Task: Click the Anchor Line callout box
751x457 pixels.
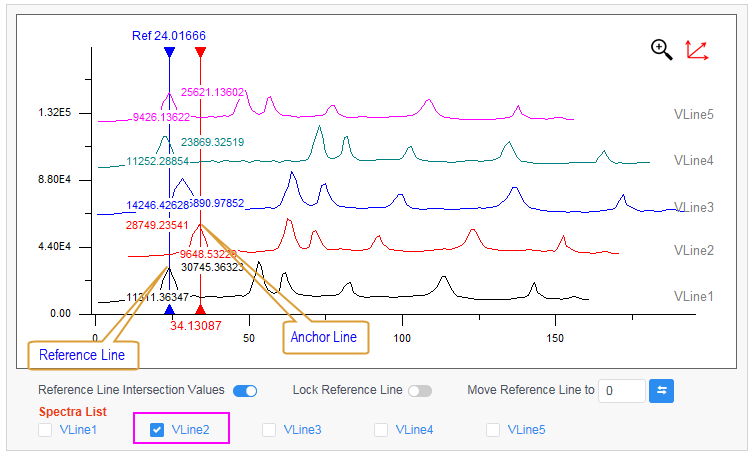Action: [324, 337]
